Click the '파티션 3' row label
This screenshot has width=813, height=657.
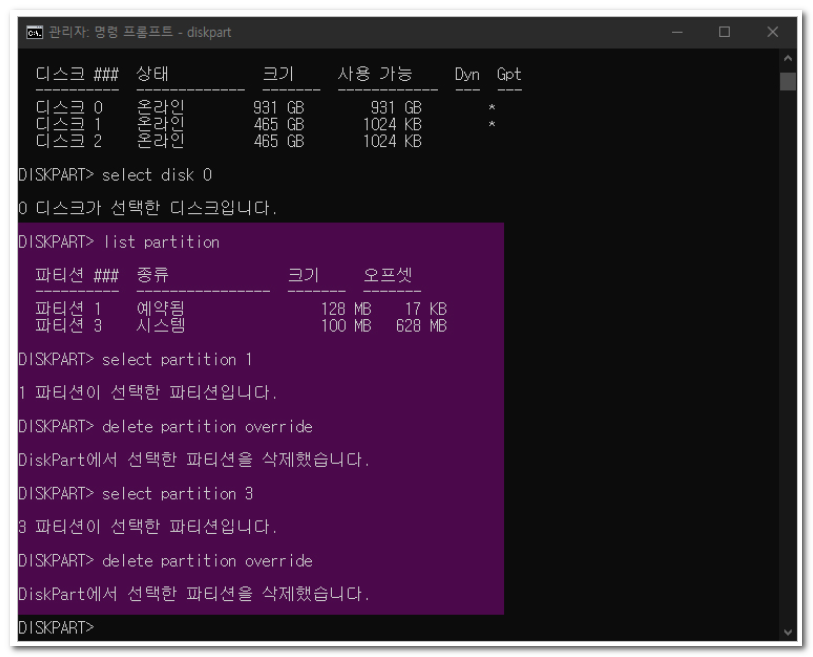coord(68,325)
